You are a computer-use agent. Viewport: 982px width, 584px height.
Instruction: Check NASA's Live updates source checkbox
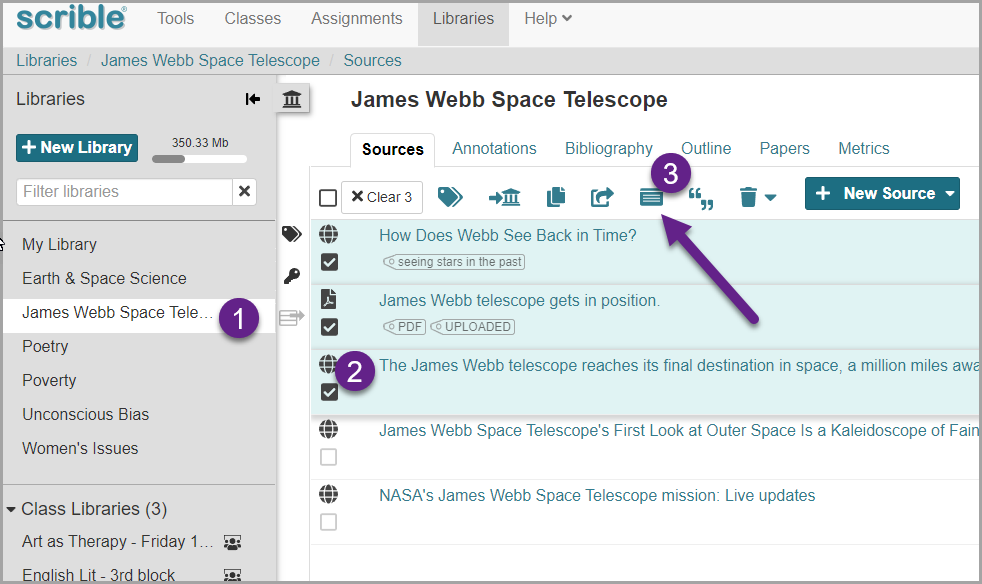pos(329,522)
